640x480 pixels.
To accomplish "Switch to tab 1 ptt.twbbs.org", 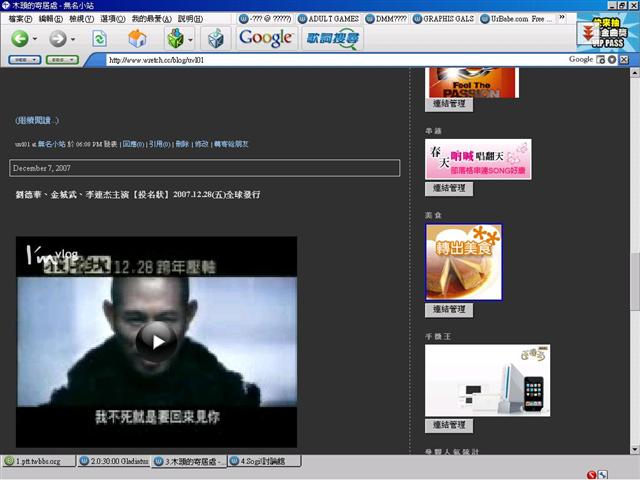I will [38, 461].
